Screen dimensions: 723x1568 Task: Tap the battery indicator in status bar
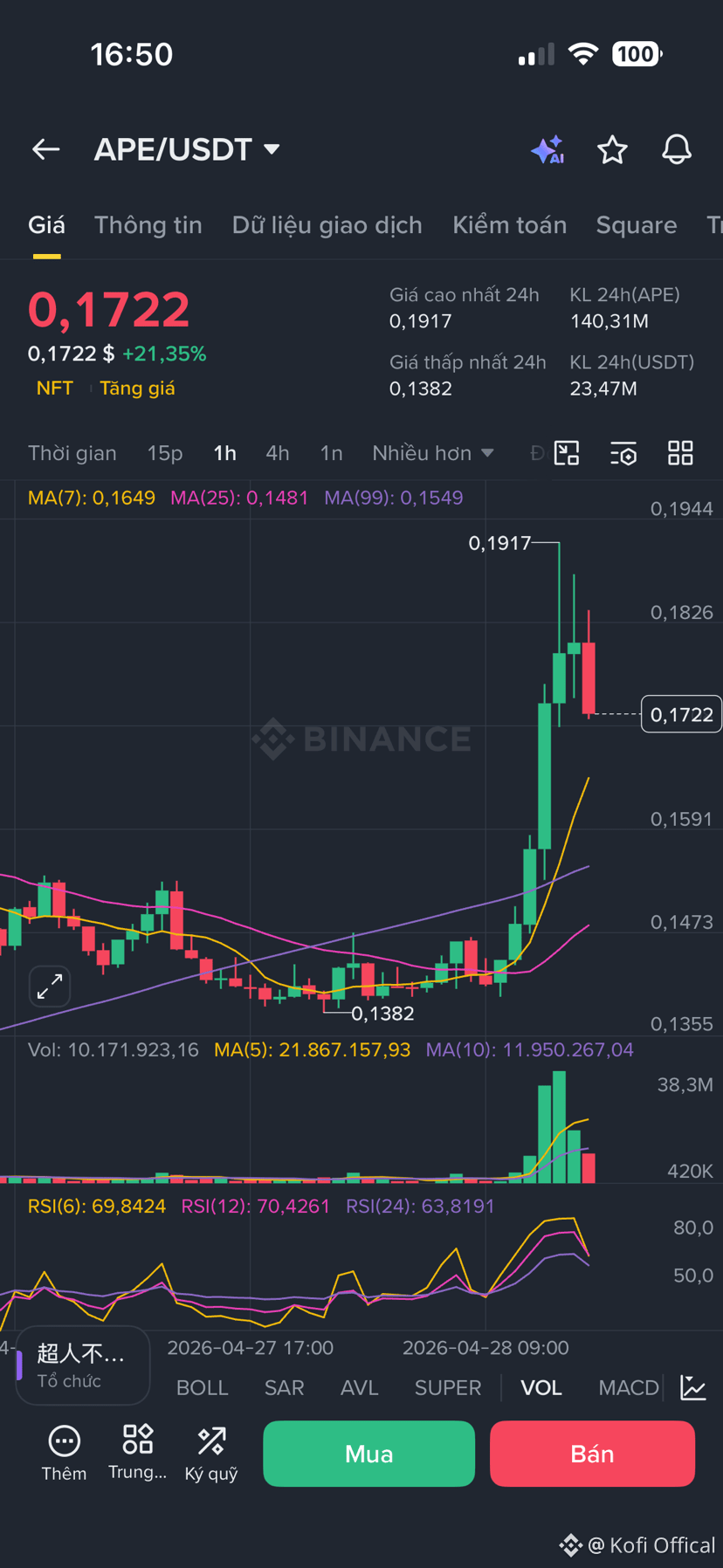pyautogui.click(x=637, y=54)
